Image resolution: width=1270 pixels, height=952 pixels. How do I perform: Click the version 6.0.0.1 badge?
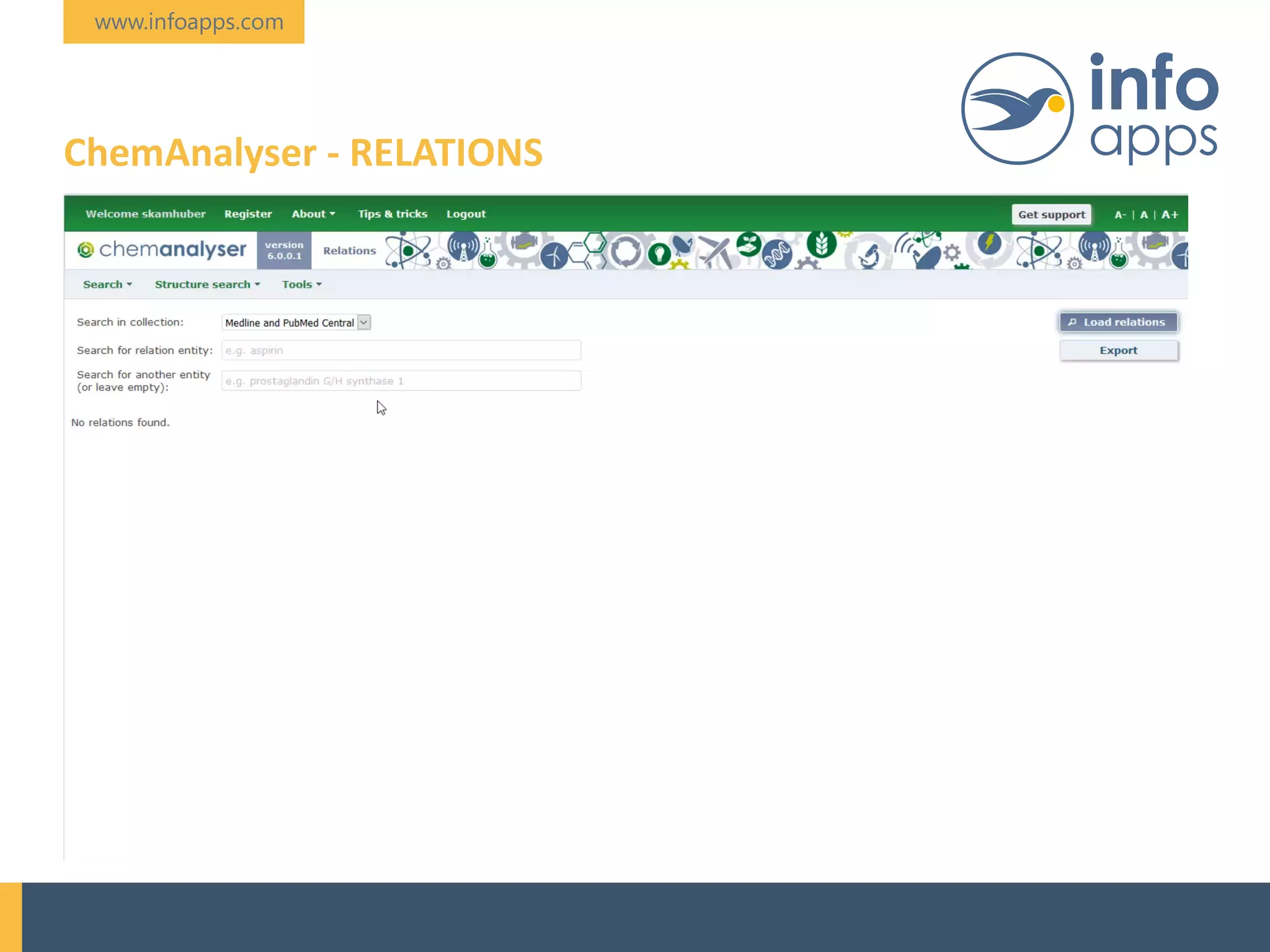284,250
